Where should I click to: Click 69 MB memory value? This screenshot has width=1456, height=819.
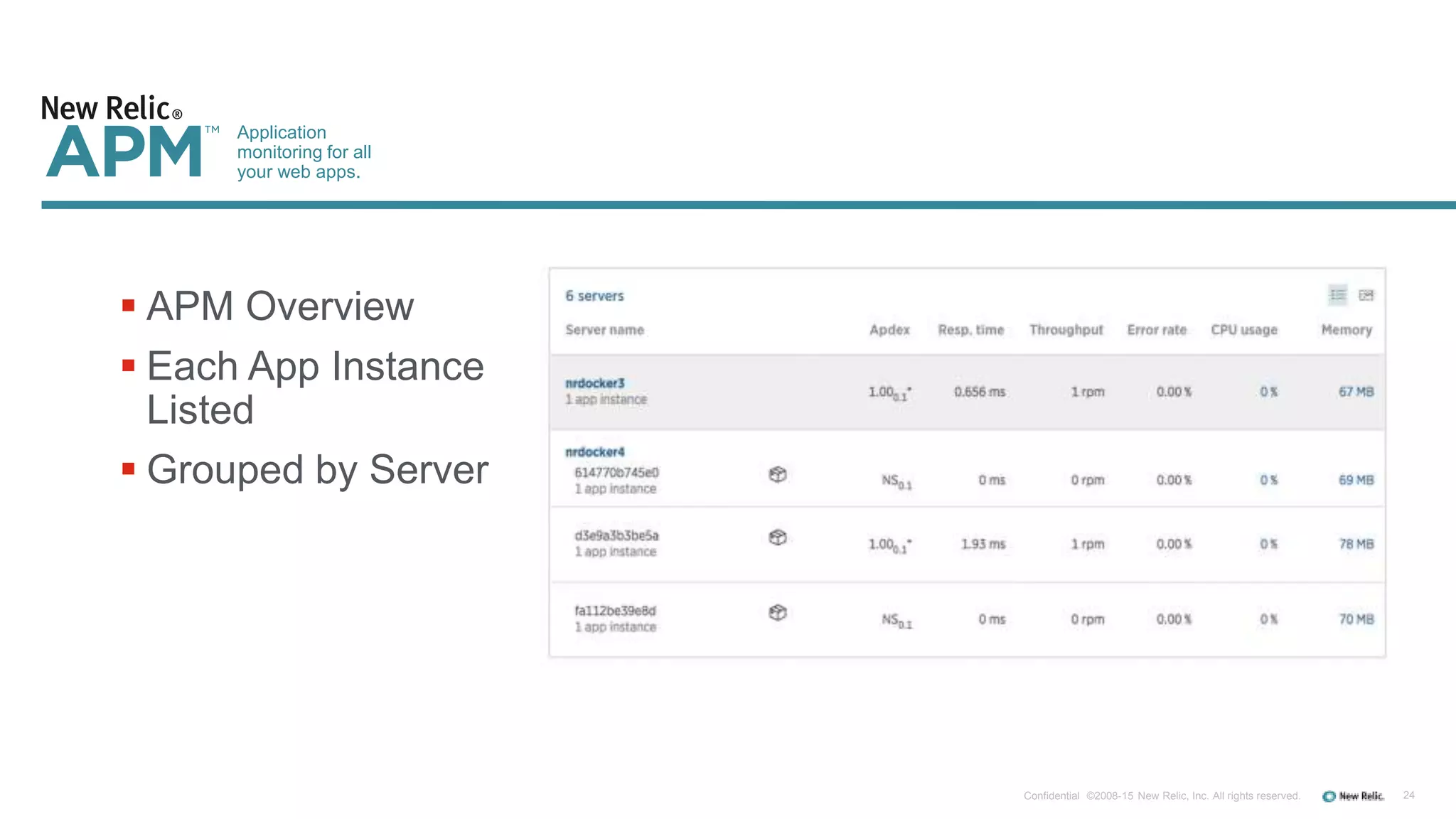1356,480
